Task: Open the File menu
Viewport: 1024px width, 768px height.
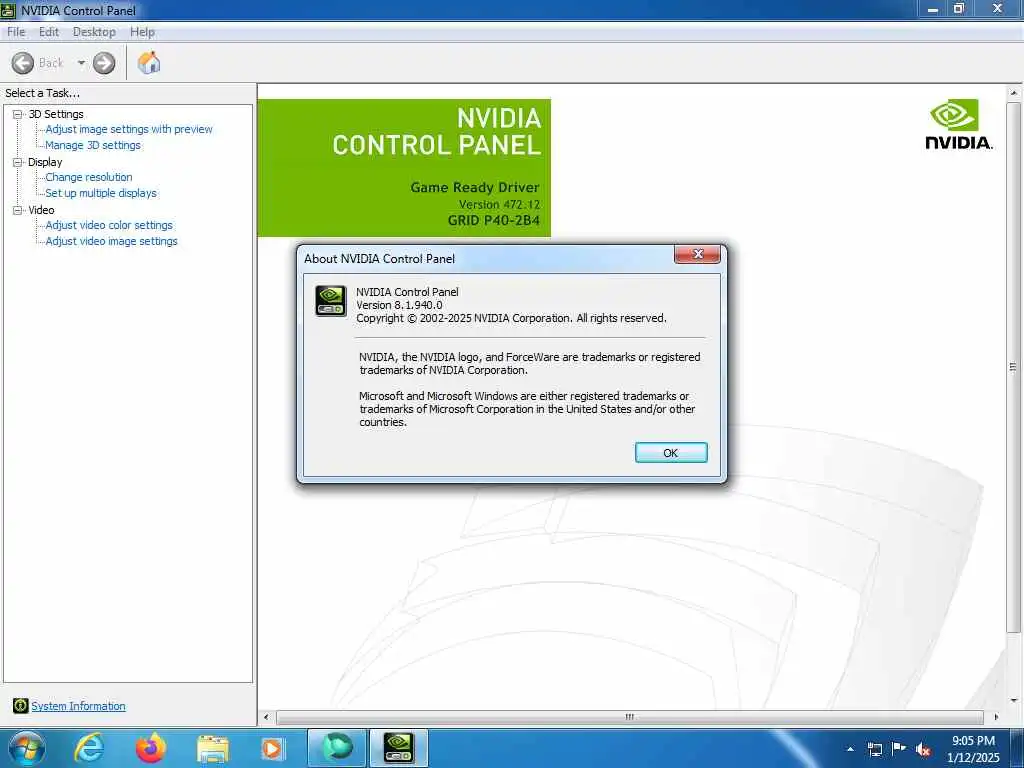Action: point(16,32)
